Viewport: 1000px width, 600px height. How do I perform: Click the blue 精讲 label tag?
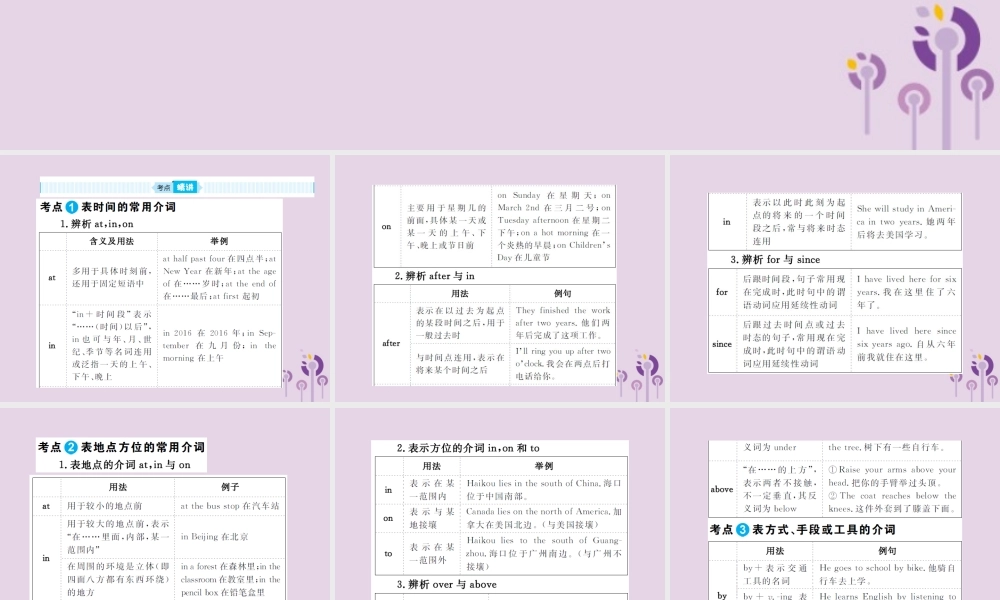coord(185,187)
